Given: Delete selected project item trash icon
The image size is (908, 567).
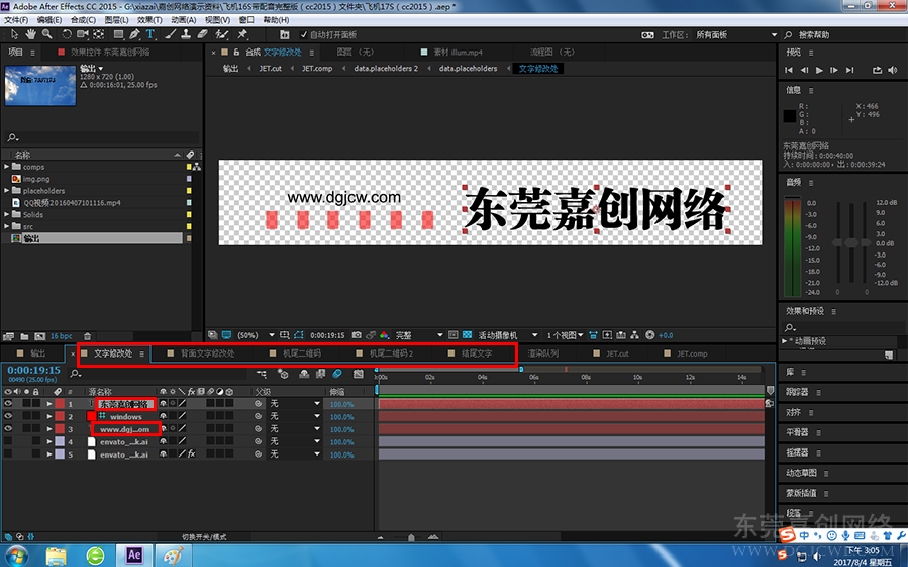Looking at the screenshot, I should 87,336.
